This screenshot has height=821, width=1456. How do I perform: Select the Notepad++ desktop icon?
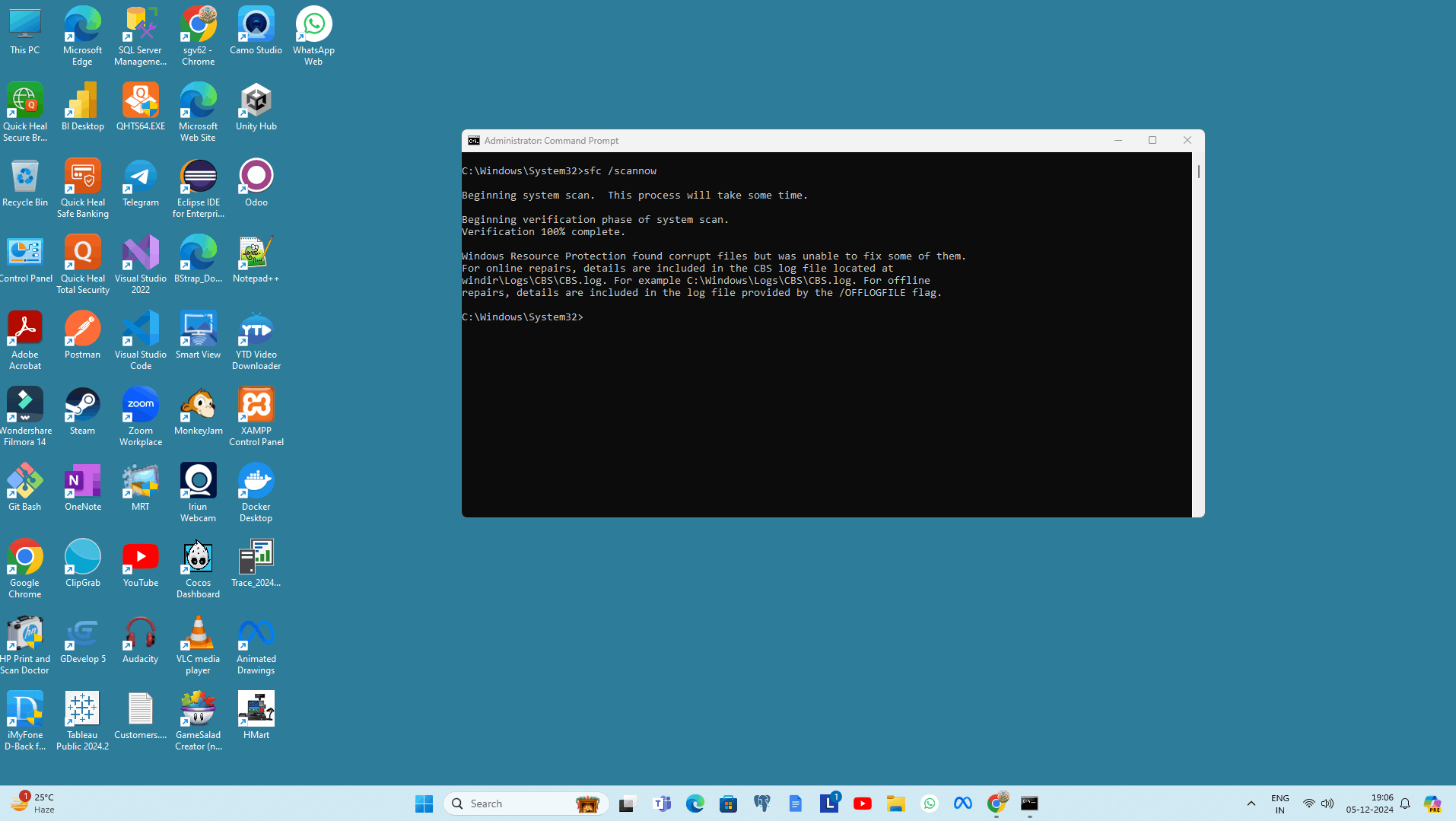click(x=256, y=259)
